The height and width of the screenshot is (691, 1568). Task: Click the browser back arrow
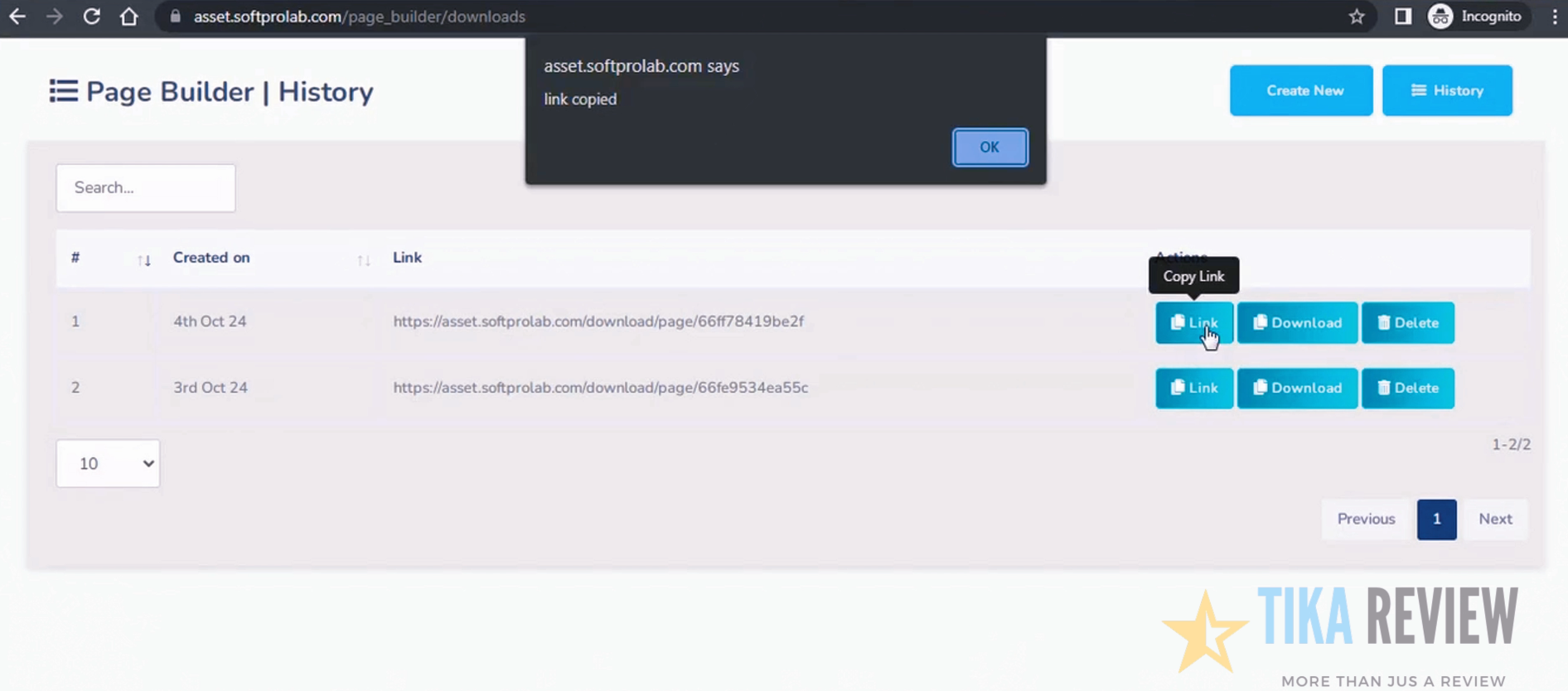click(x=17, y=17)
